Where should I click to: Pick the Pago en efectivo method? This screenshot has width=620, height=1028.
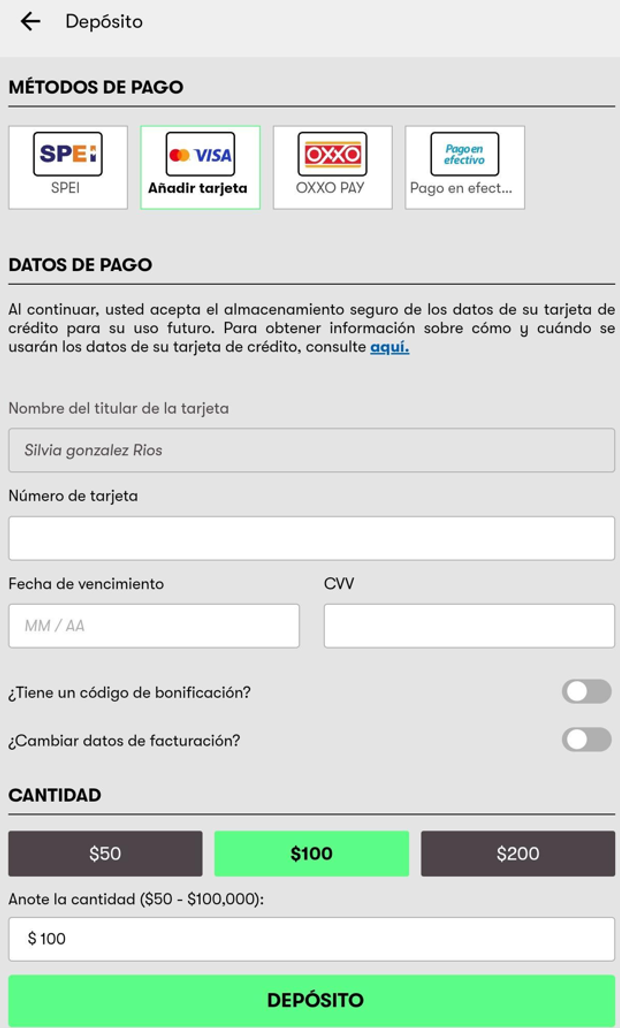click(464, 167)
